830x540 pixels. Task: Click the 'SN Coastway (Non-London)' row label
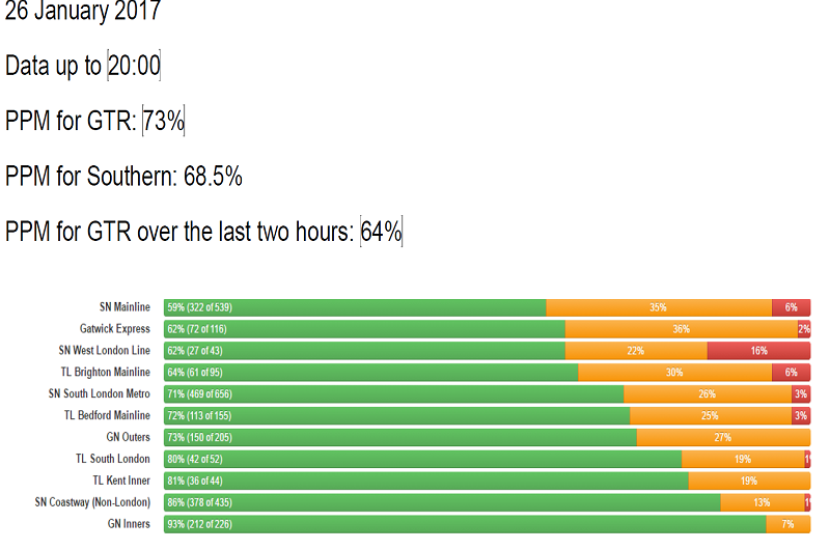point(92,502)
